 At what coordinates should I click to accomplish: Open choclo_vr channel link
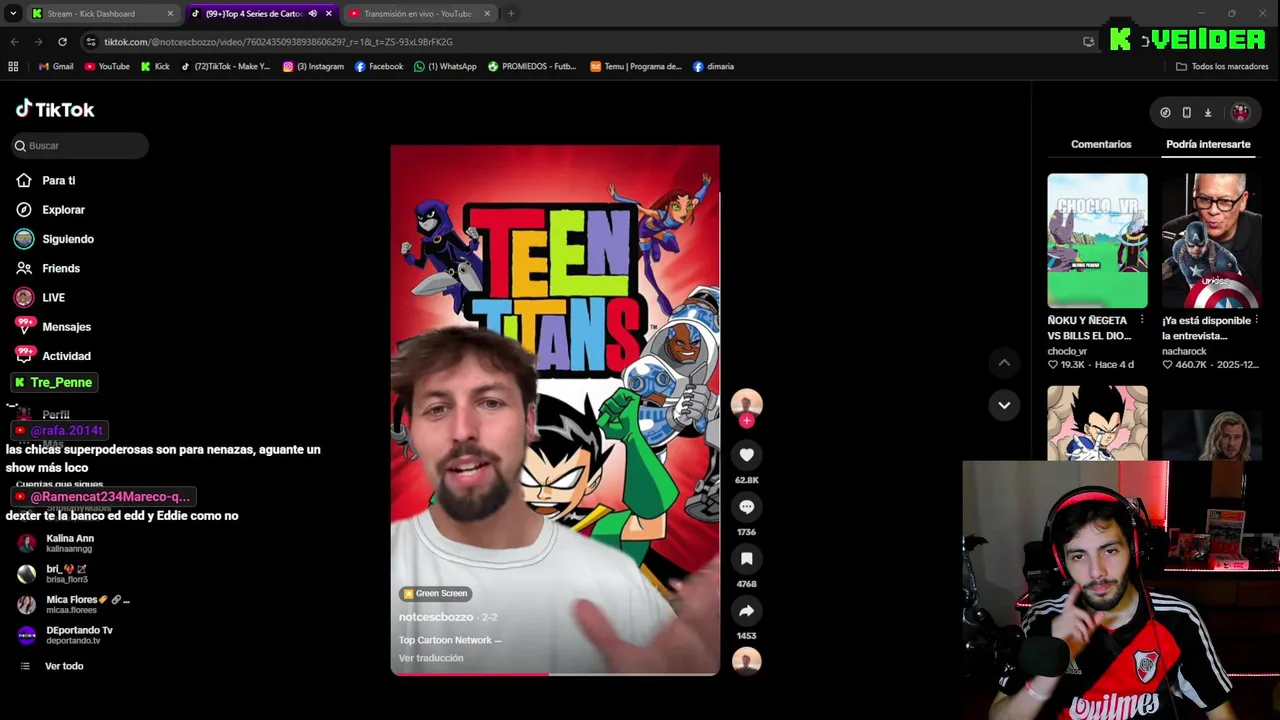[1067, 352]
